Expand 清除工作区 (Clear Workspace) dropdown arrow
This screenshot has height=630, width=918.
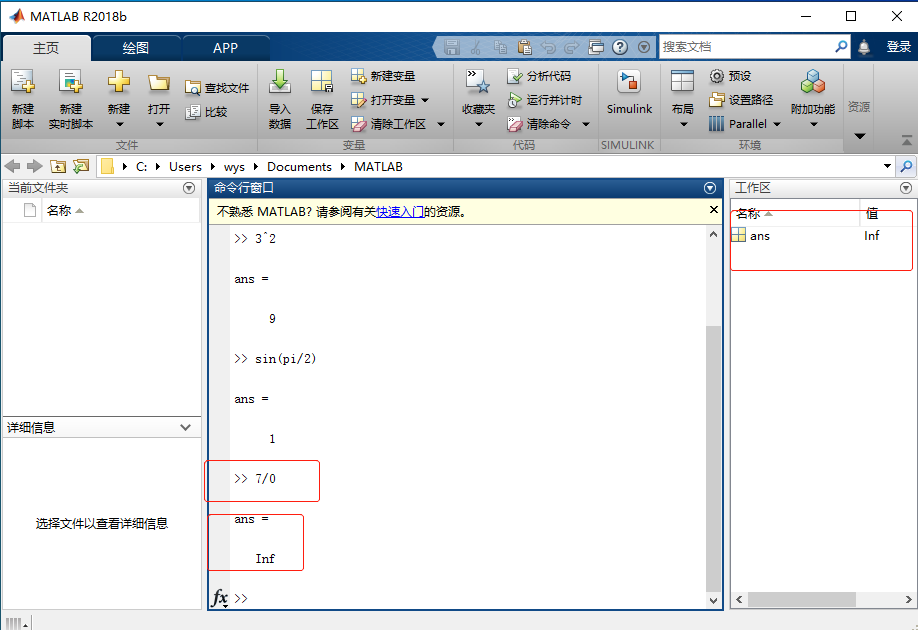[x=441, y=124]
